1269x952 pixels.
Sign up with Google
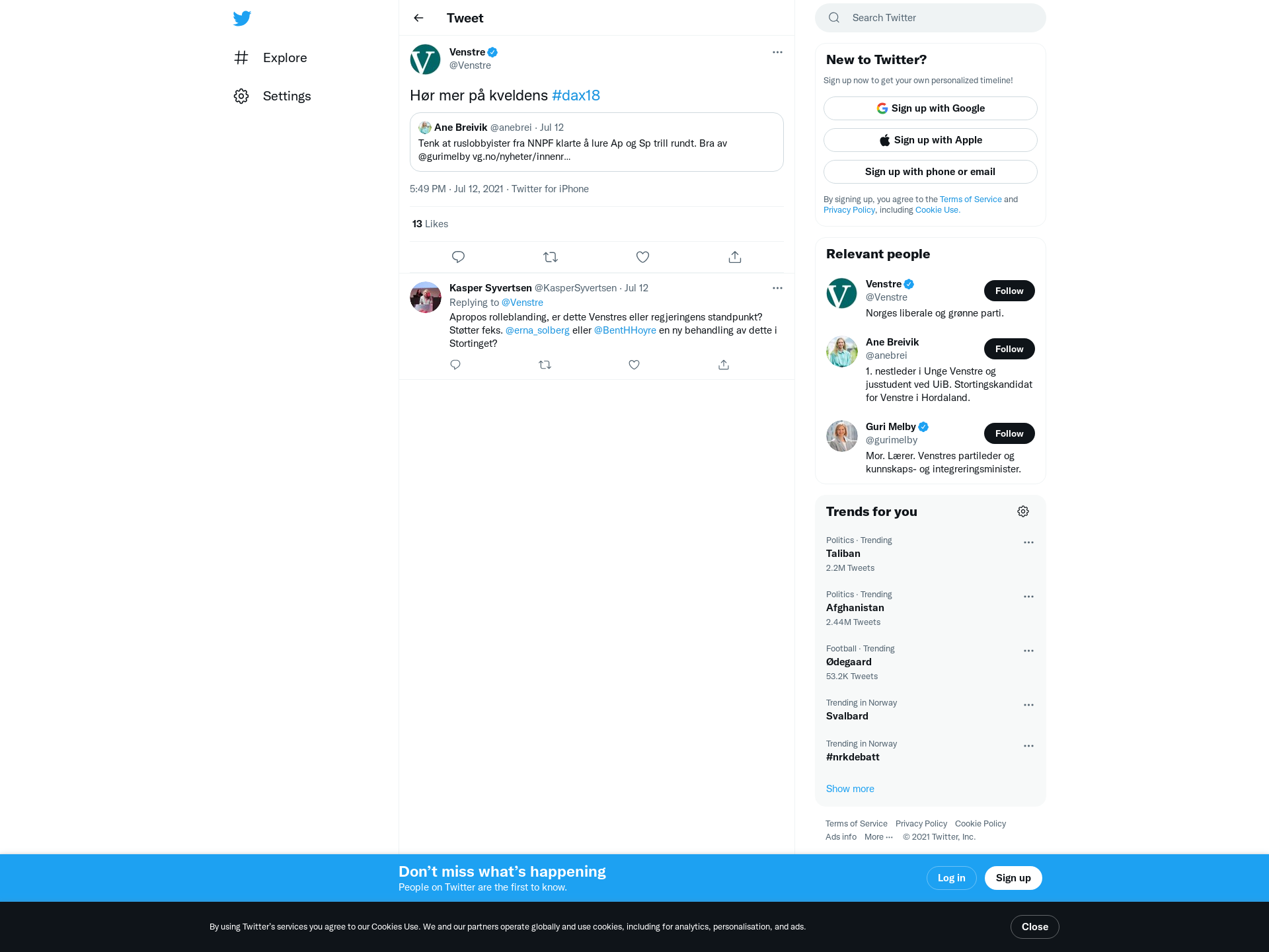click(x=930, y=108)
